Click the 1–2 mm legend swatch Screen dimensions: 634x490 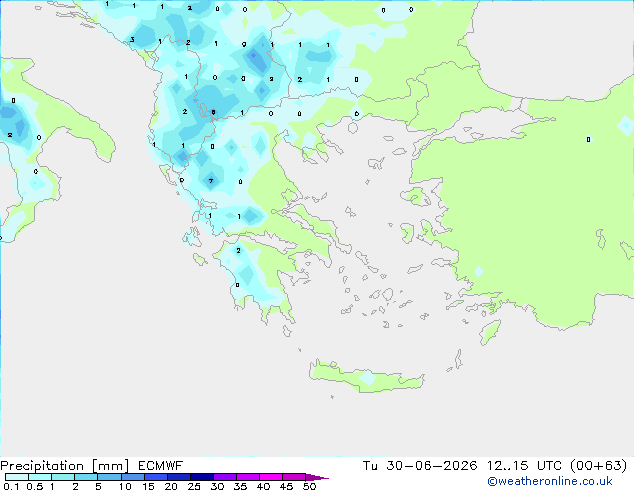coord(63,477)
